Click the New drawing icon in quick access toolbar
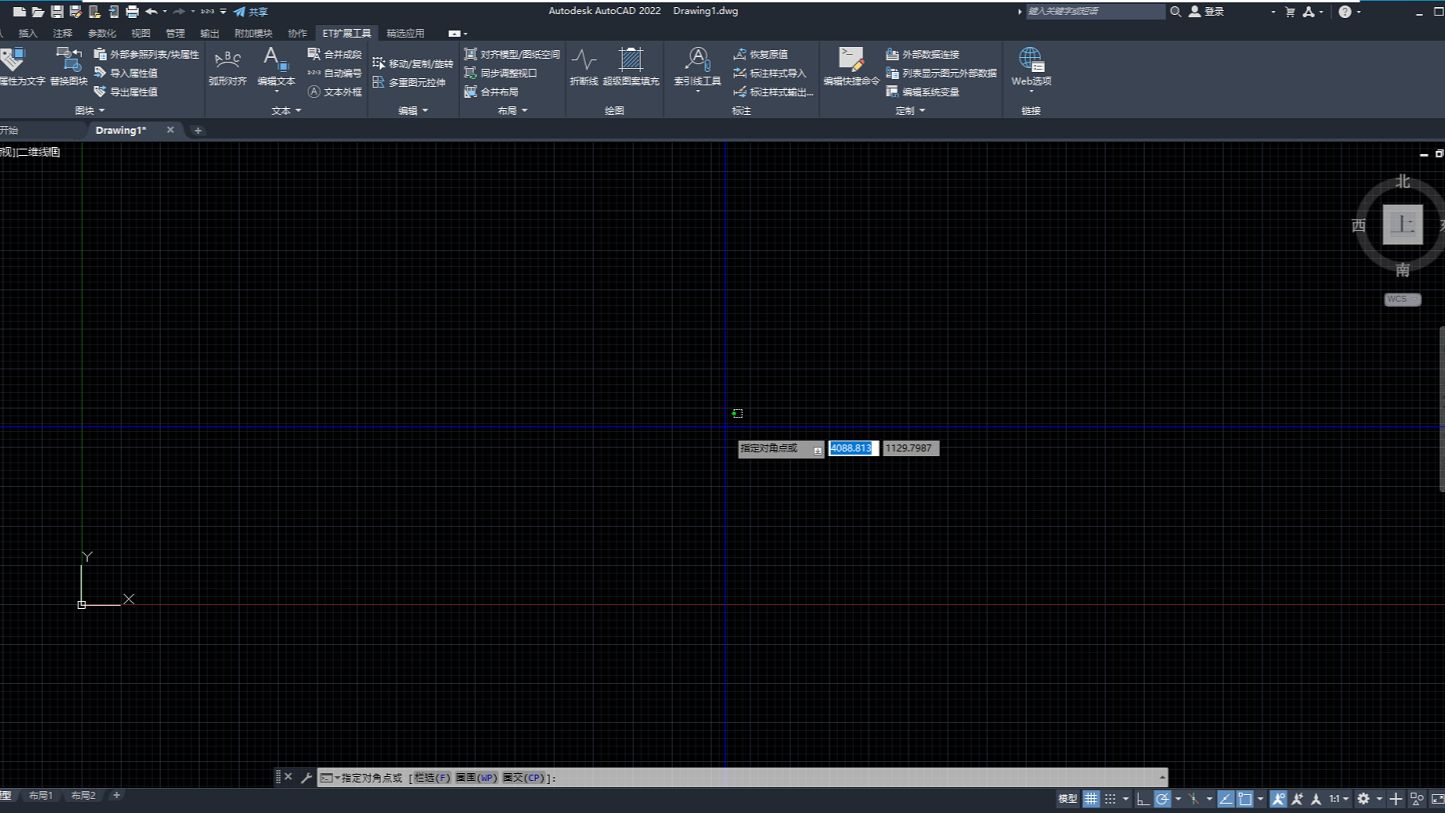 19,12
